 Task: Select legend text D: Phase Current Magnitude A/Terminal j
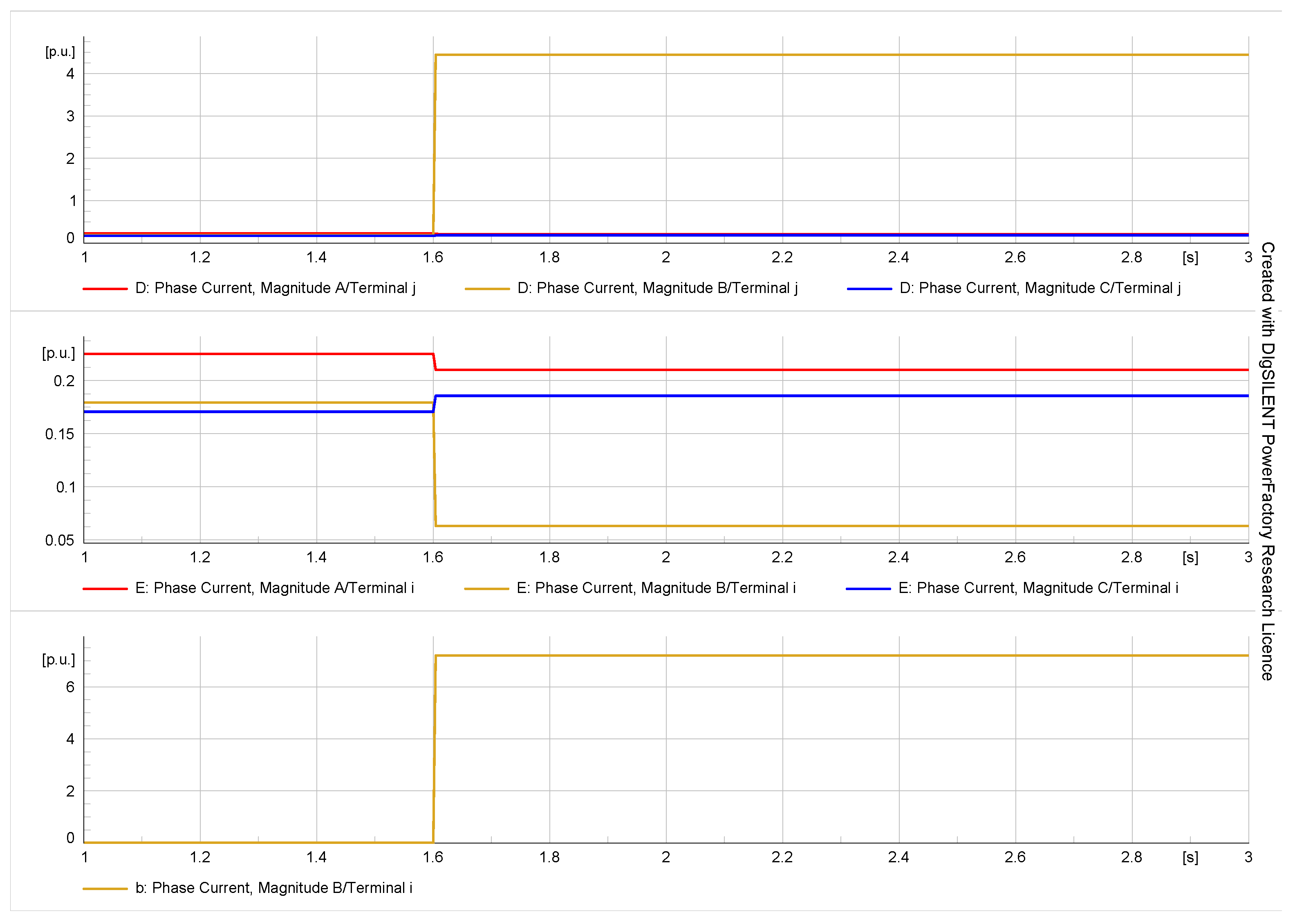pyautogui.click(x=276, y=289)
